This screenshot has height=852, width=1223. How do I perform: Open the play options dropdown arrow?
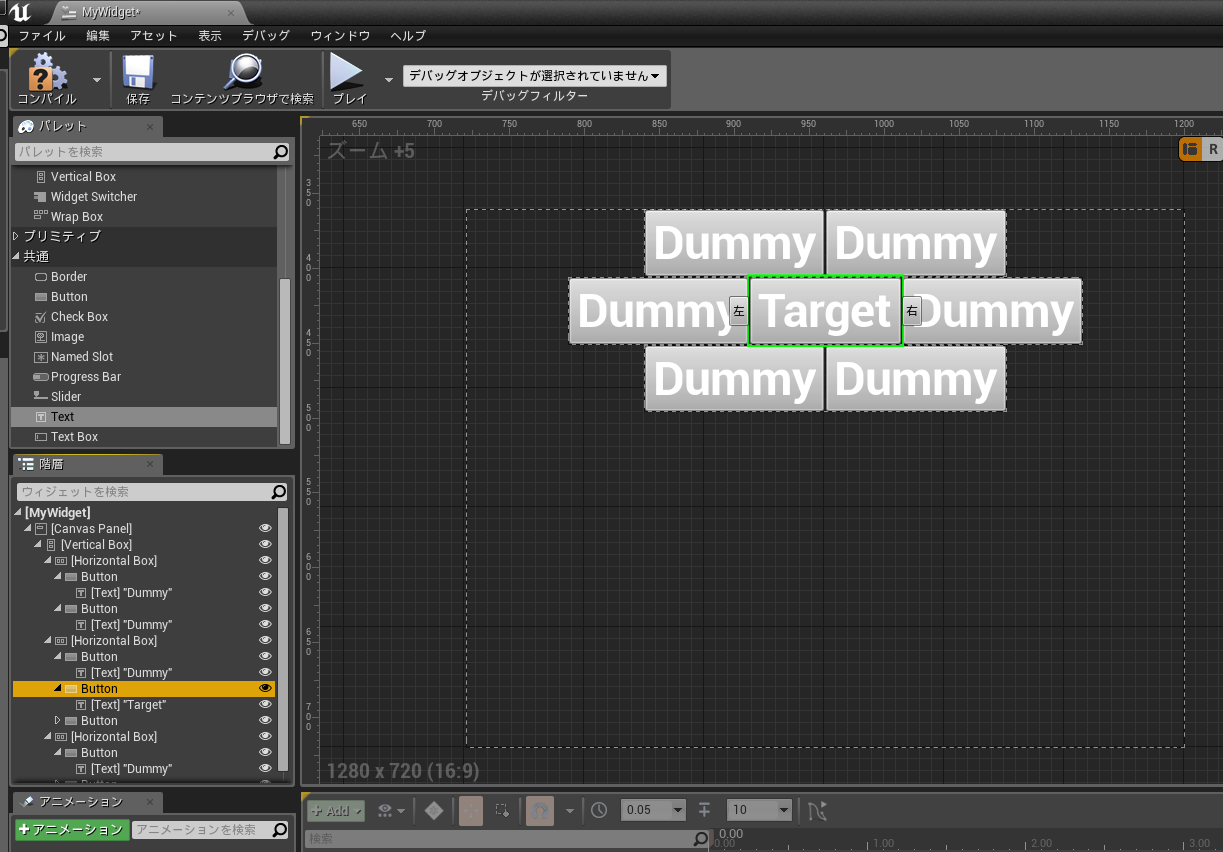[x=389, y=79]
